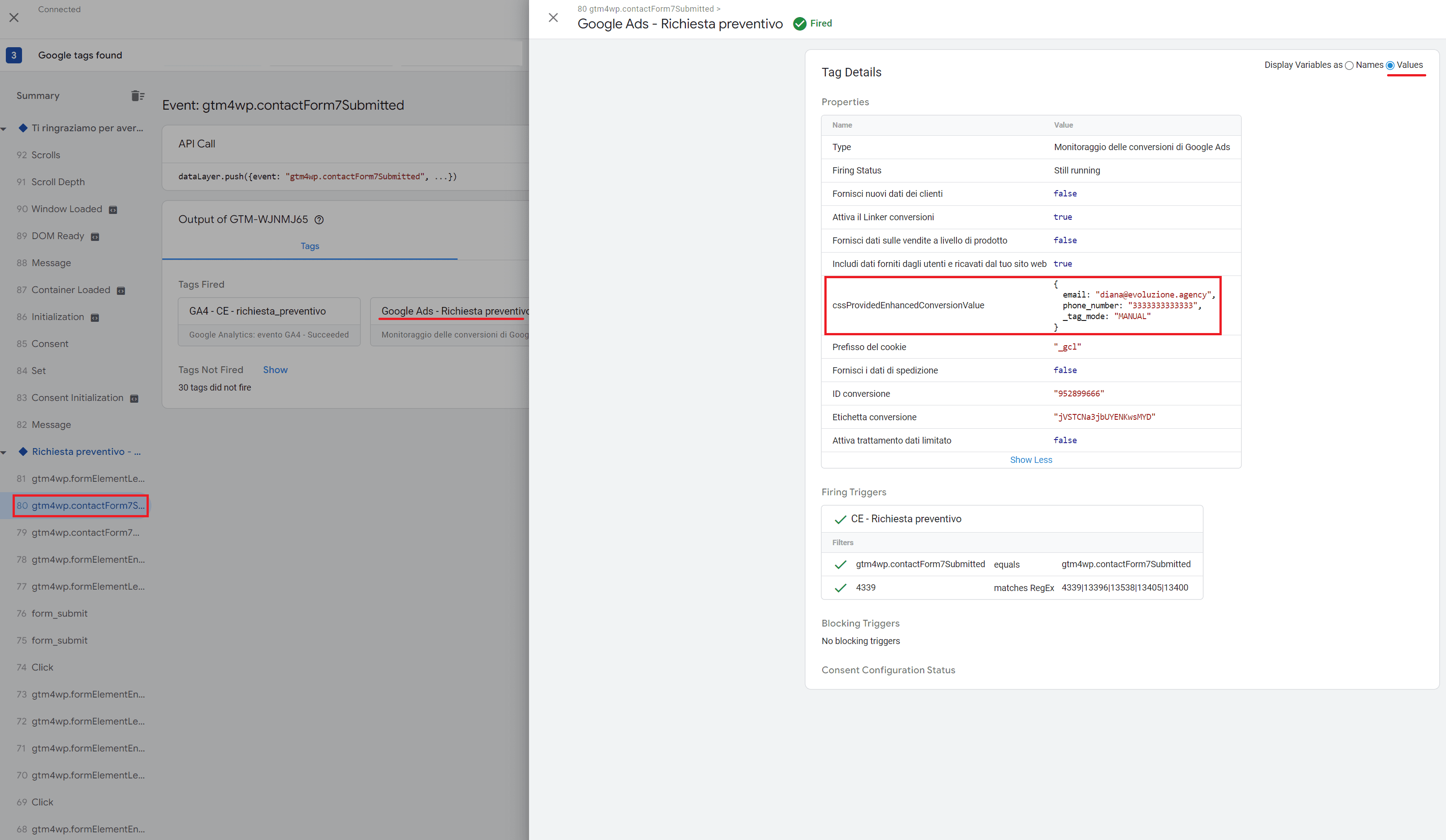Click the Consent Configuration Status heading

tap(888, 670)
